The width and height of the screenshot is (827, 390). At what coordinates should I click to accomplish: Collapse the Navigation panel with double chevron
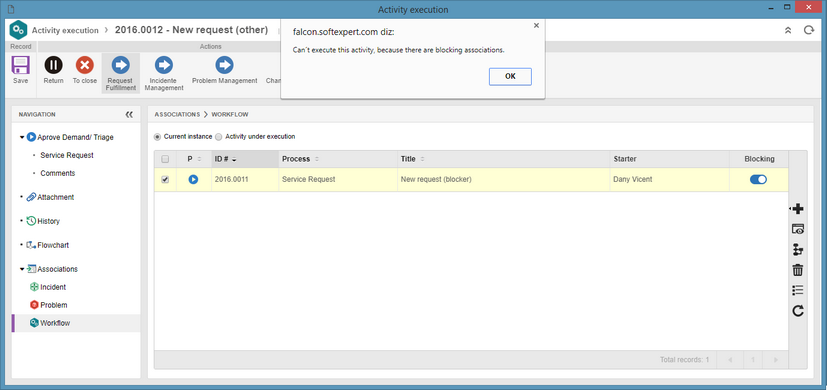[x=129, y=115]
